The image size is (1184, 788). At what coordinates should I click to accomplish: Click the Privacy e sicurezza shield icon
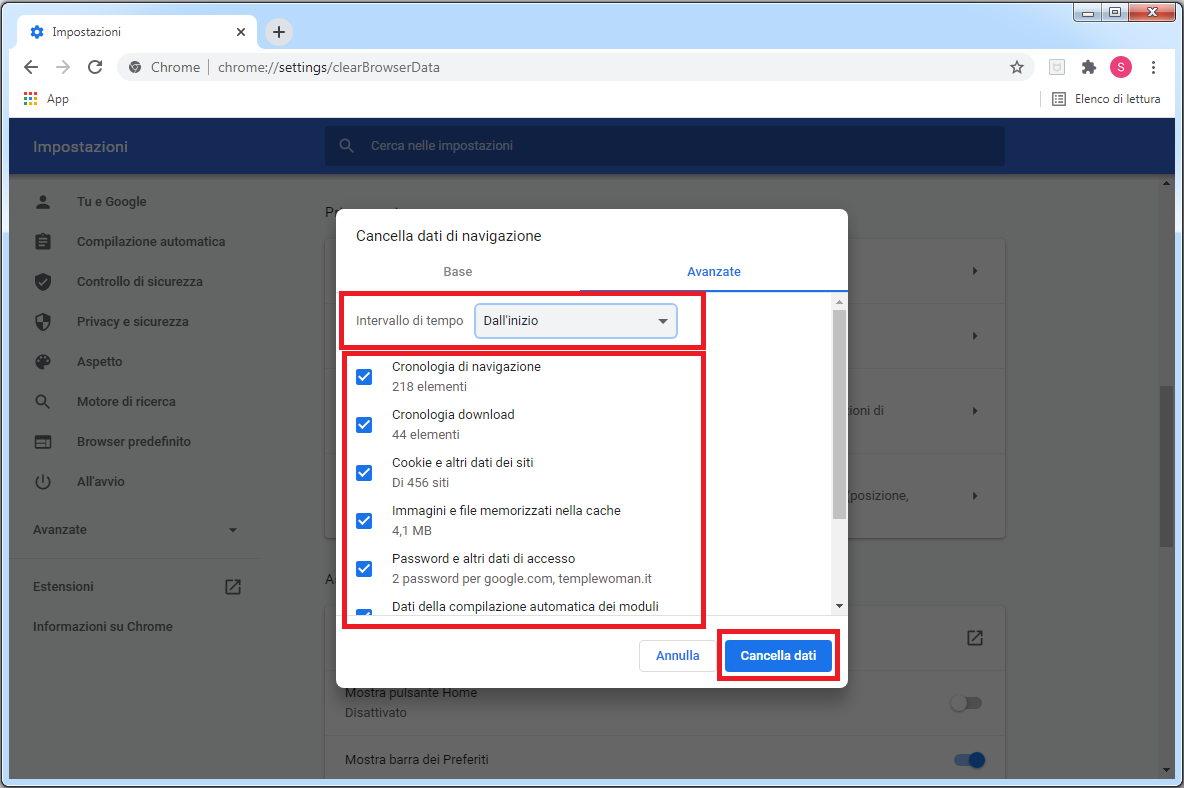coord(43,322)
